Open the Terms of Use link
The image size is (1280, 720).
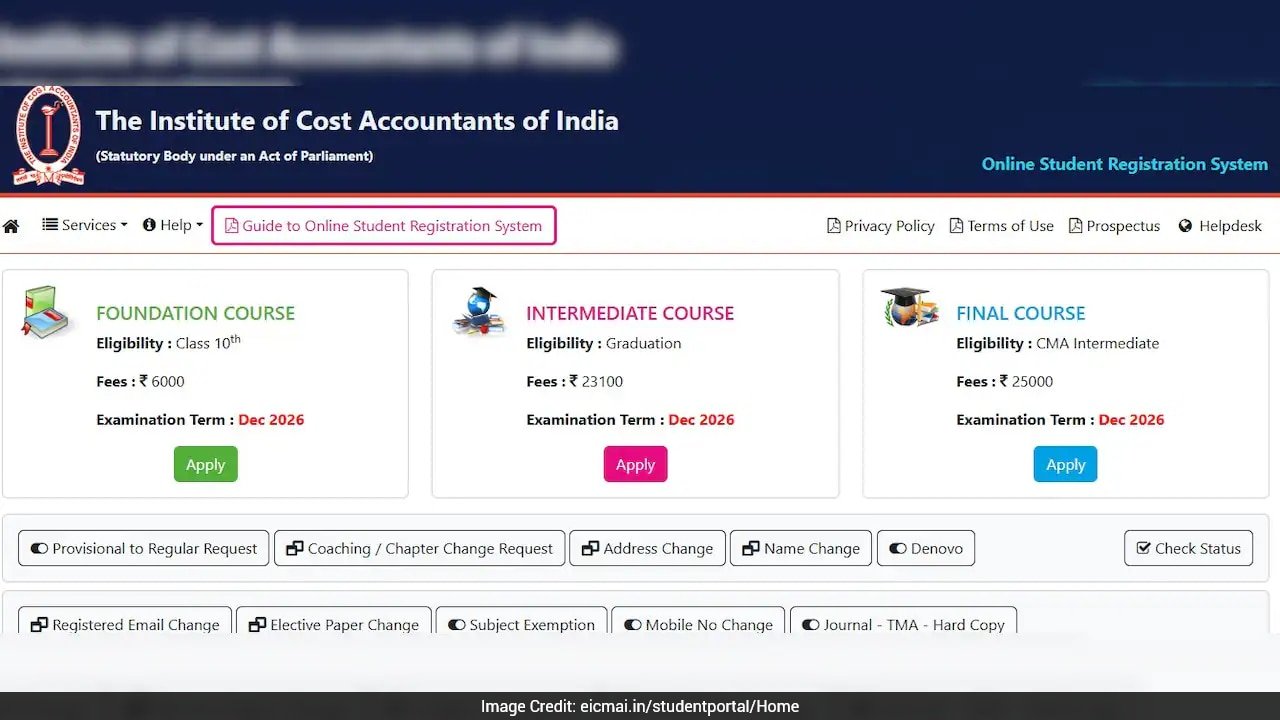[x=1002, y=226]
